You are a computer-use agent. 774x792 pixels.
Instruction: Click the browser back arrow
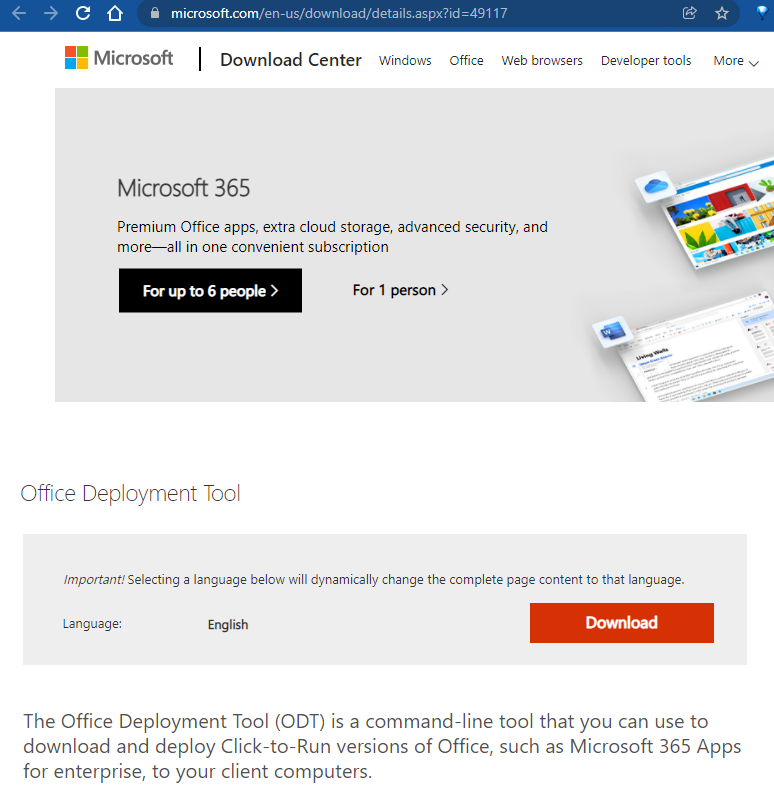click(19, 13)
